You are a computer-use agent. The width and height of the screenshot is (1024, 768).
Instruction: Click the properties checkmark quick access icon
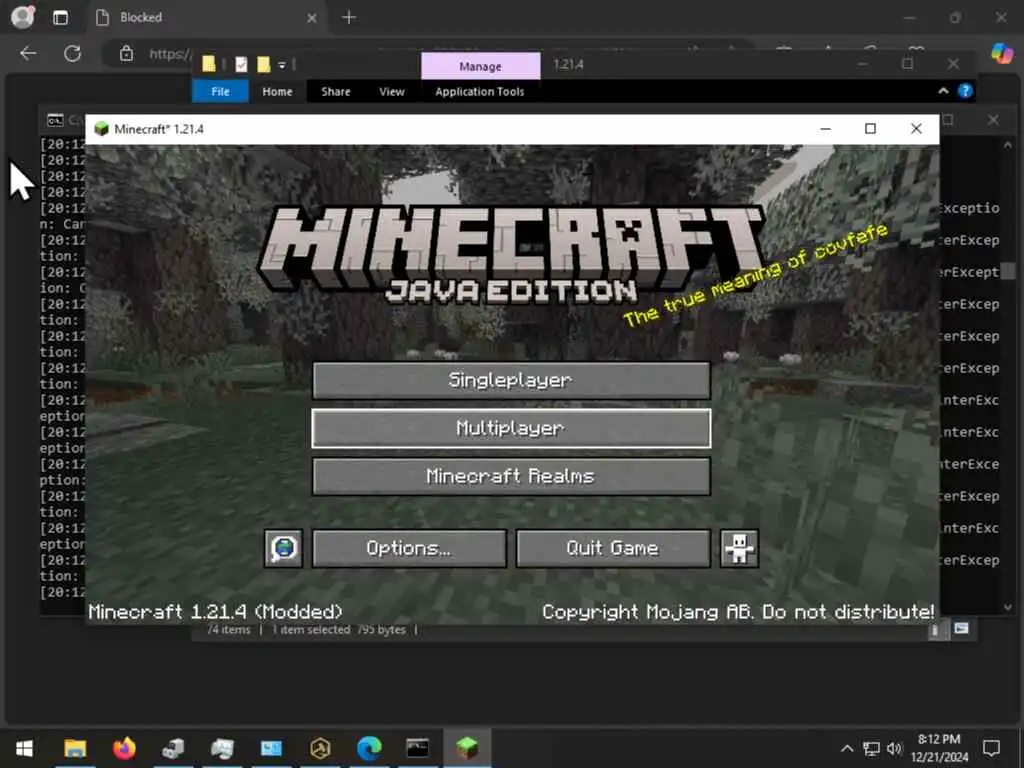pyautogui.click(x=242, y=64)
